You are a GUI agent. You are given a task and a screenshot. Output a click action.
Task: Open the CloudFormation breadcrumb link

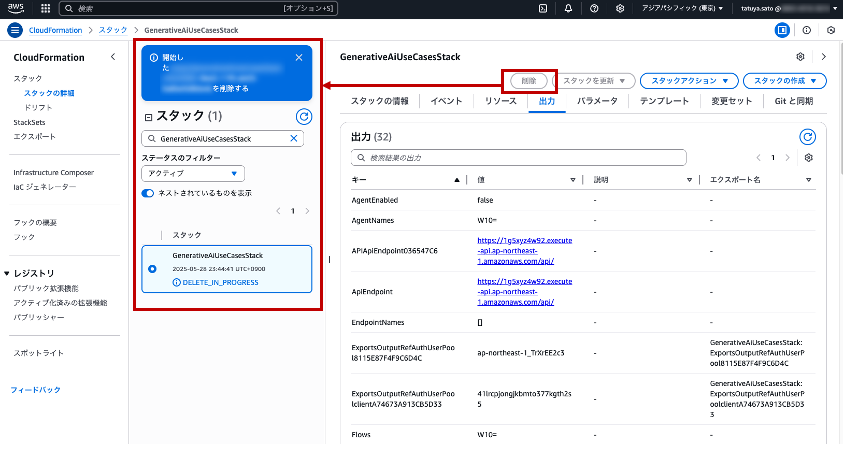(x=55, y=30)
